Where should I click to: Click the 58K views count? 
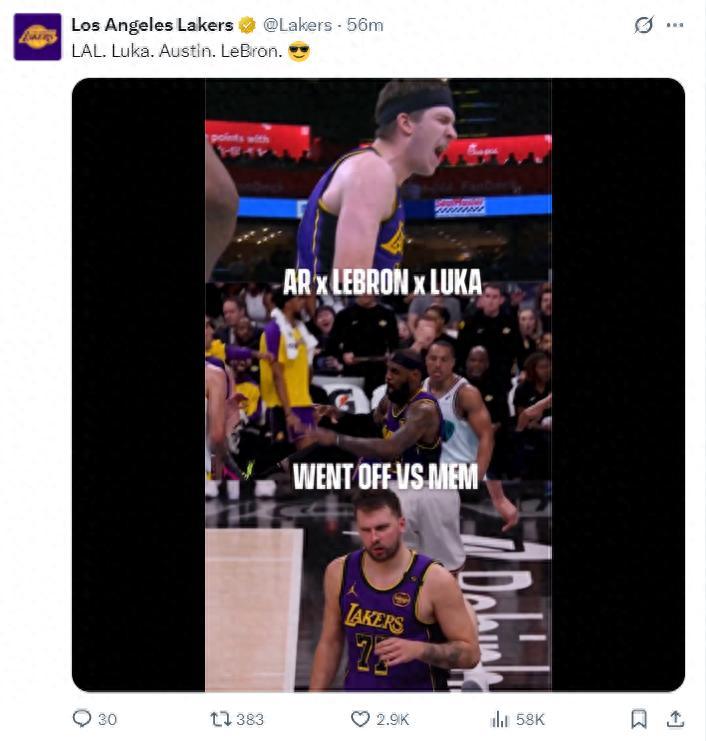click(x=531, y=719)
